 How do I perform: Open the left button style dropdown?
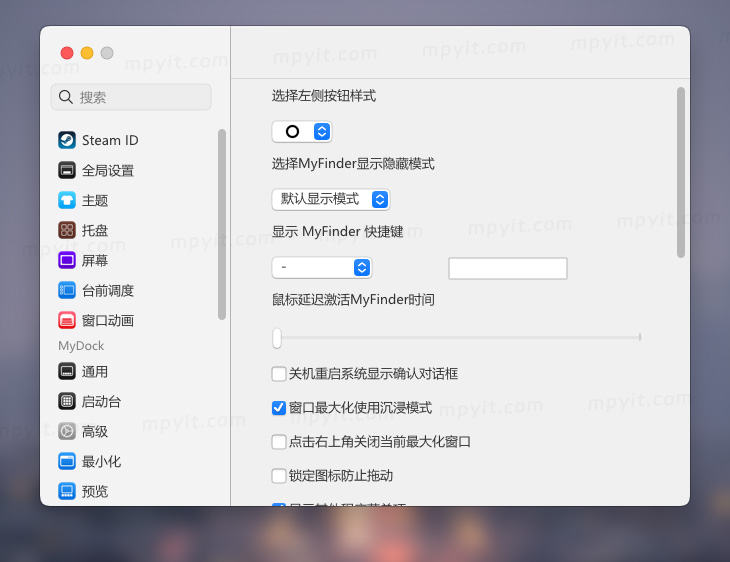coord(302,132)
